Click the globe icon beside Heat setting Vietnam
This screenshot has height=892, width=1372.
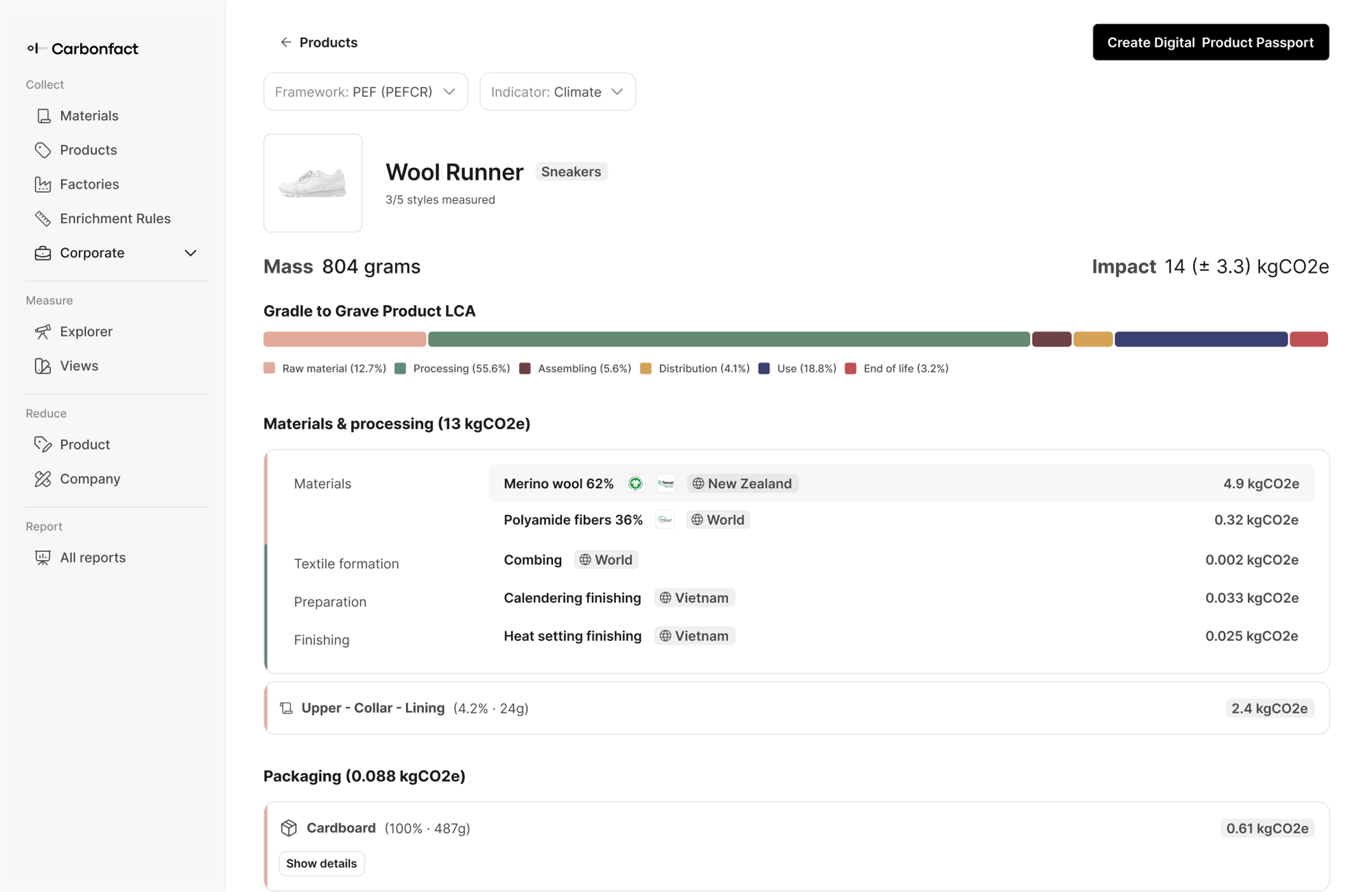(x=665, y=636)
